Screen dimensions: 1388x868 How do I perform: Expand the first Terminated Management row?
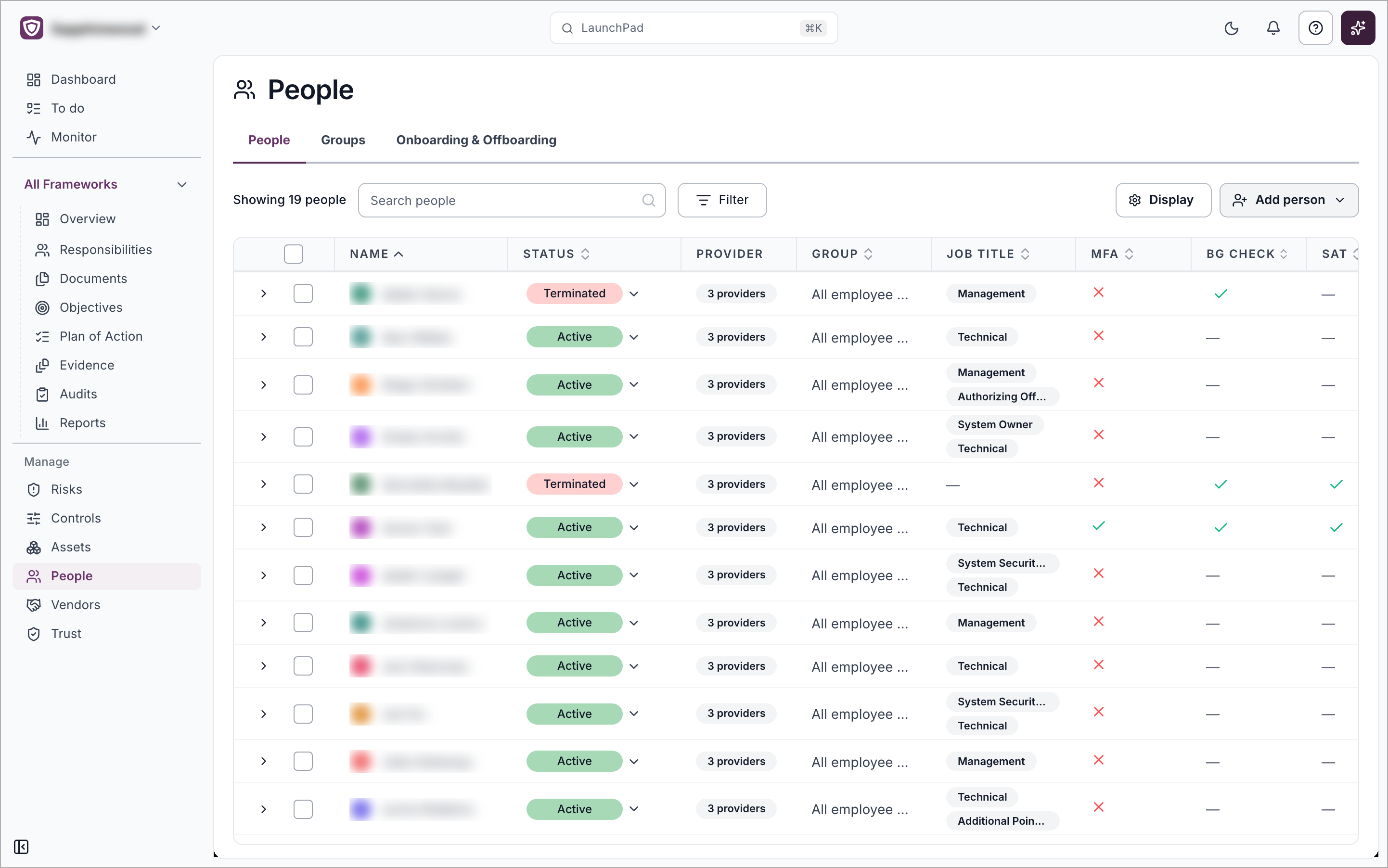pyautogui.click(x=264, y=294)
